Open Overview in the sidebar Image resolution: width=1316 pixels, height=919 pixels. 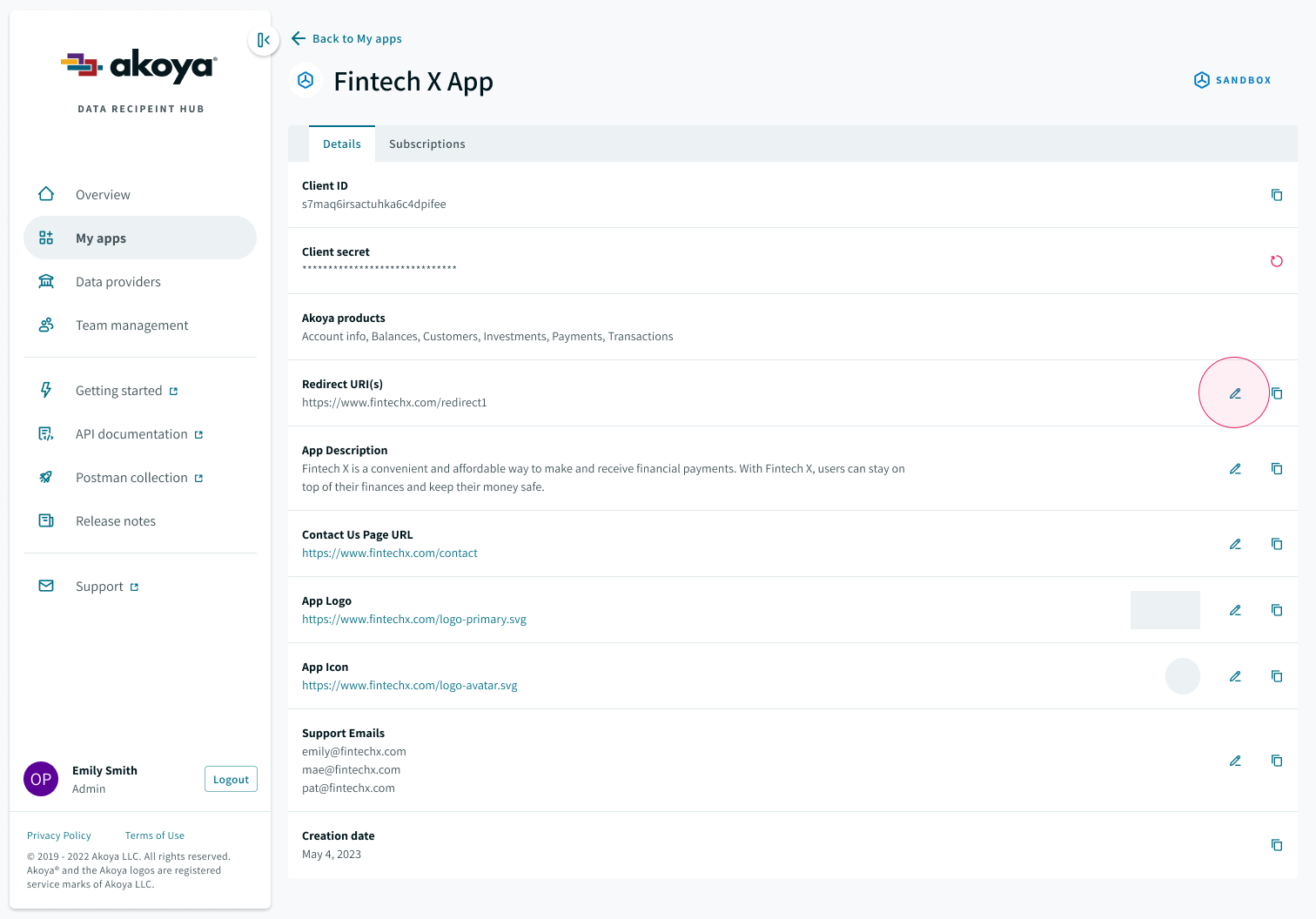(x=140, y=194)
